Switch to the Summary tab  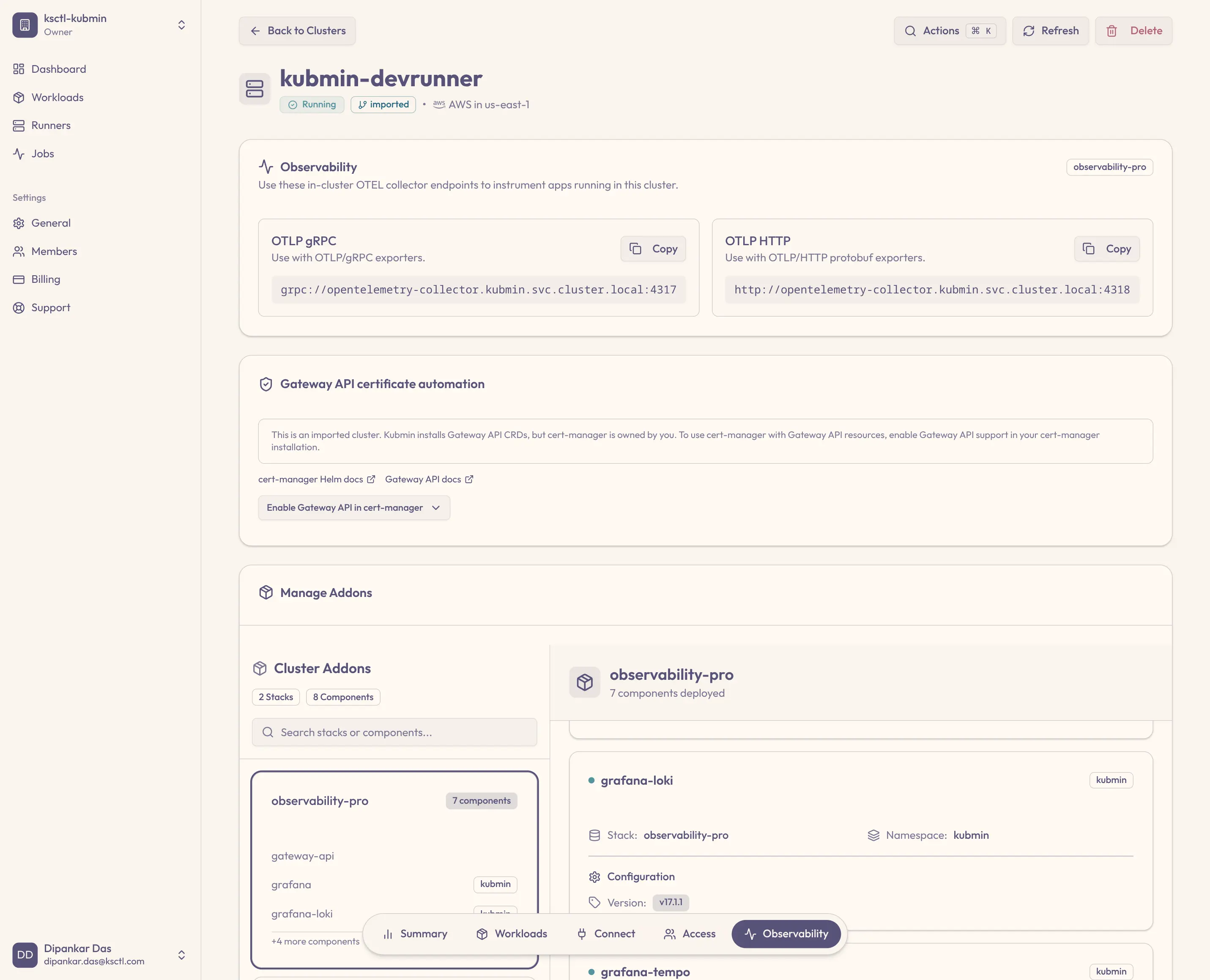pyautogui.click(x=415, y=934)
